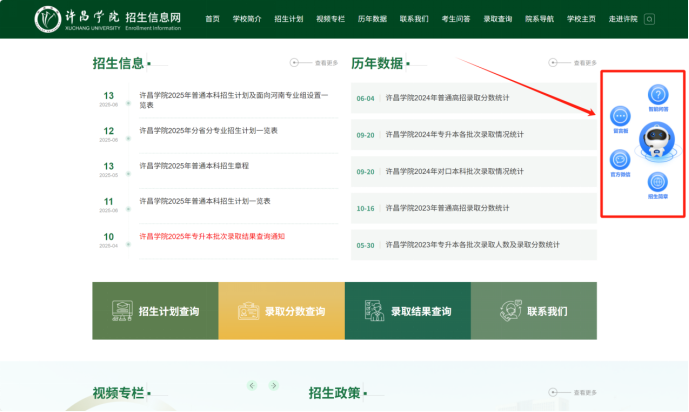Click the 05-30 date label
The image size is (689, 412).
click(365, 246)
